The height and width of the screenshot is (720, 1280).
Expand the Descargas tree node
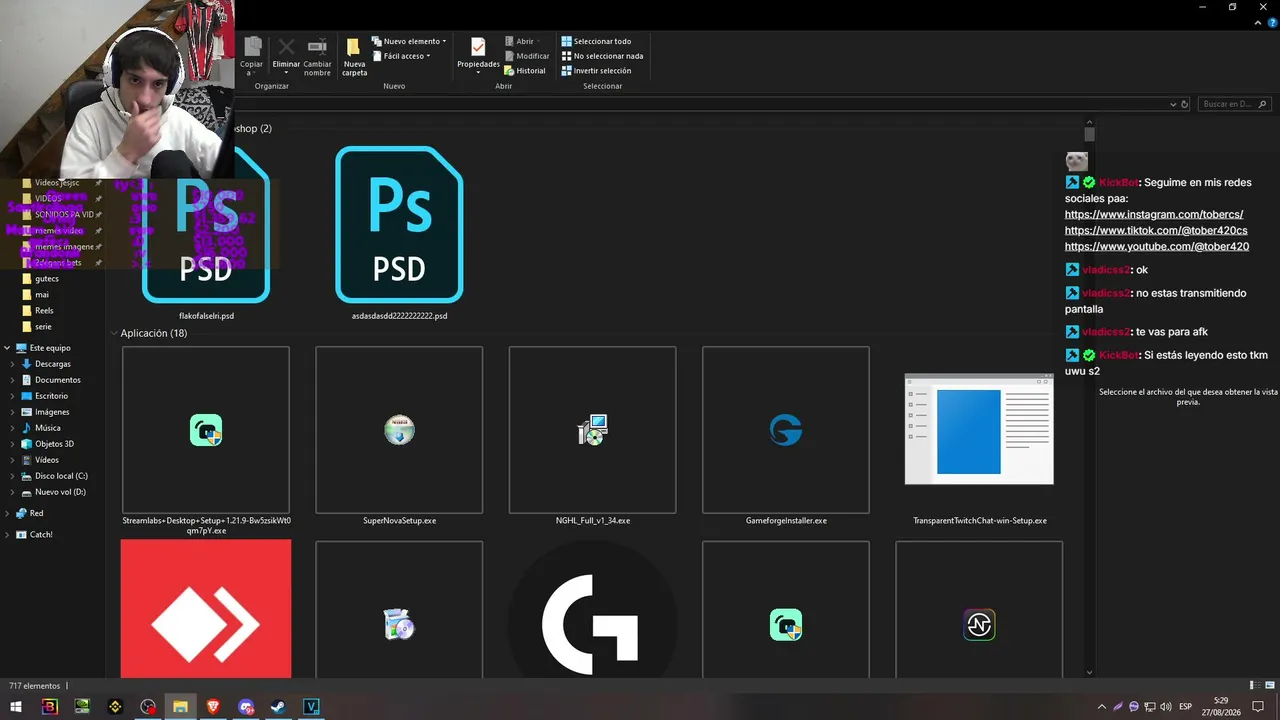(13, 364)
